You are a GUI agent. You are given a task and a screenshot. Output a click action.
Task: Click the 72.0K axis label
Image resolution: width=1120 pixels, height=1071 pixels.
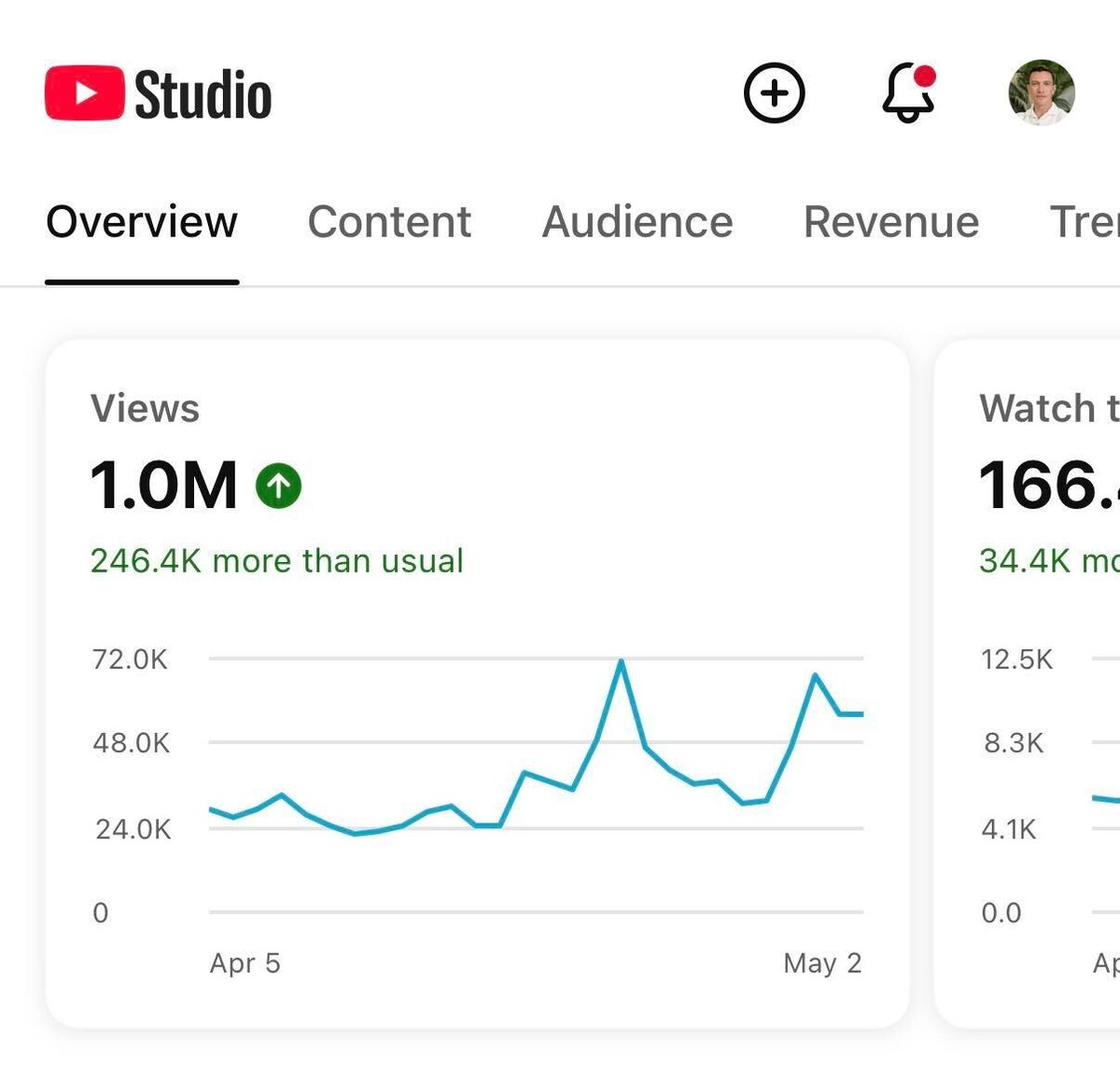point(130,659)
